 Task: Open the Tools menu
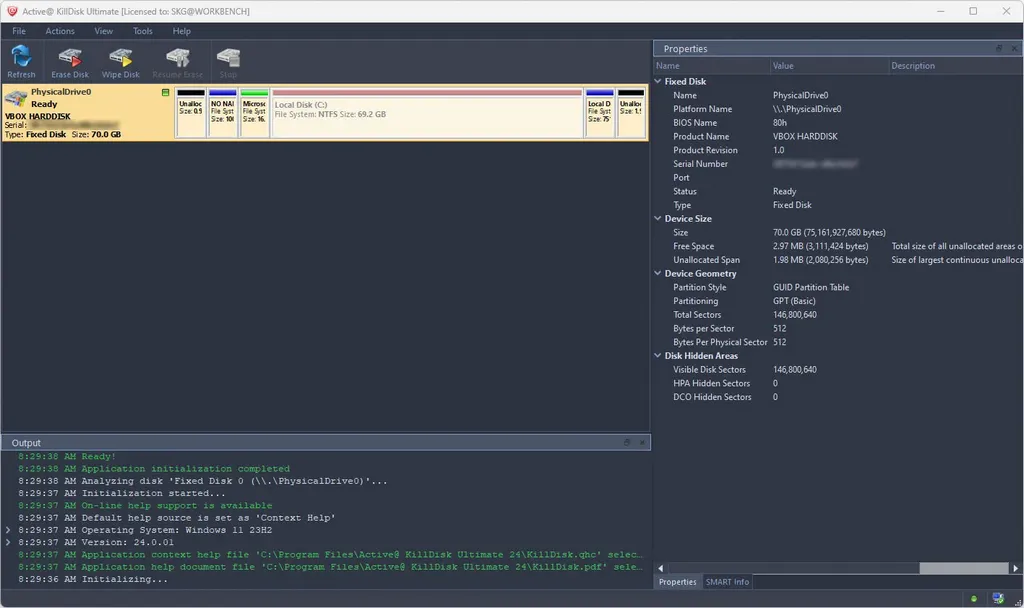click(x=142, y=31)
